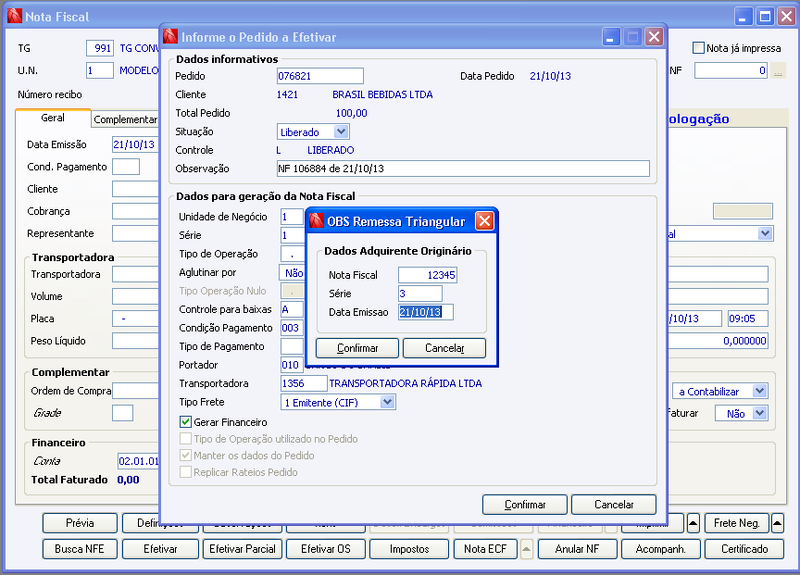Switch to the Complementar tab in Nota Fiscal

coord(126,119)
